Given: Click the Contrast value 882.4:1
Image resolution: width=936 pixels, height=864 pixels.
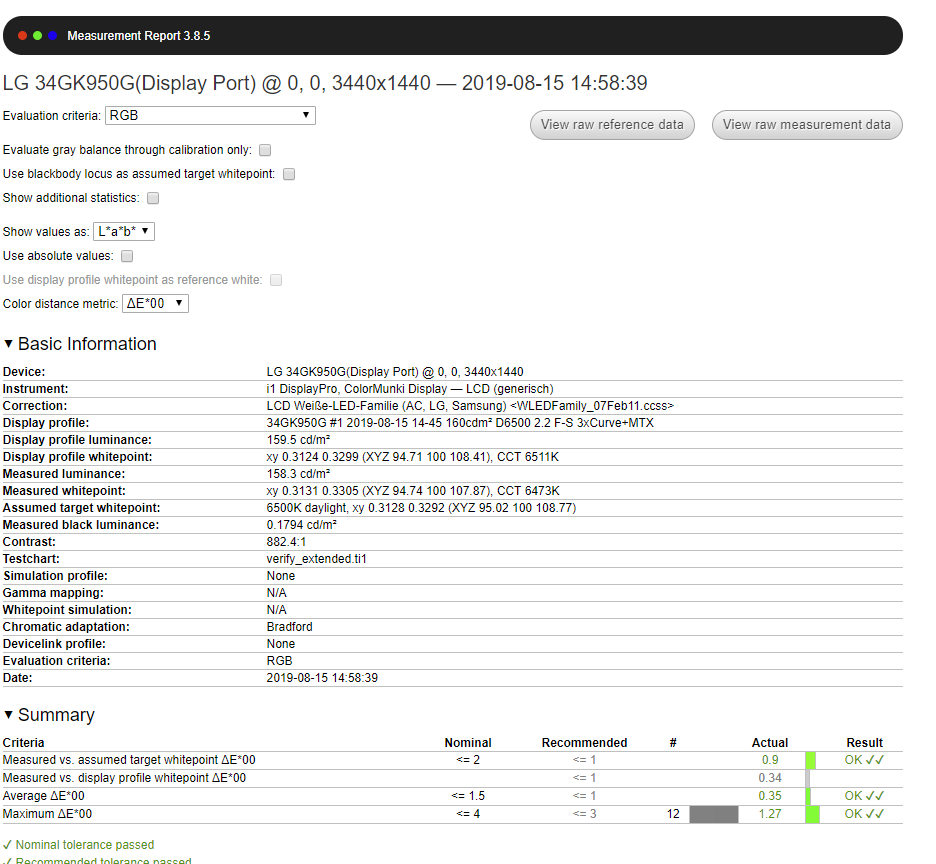Looking at the screenshot, I should coord(286,542).
